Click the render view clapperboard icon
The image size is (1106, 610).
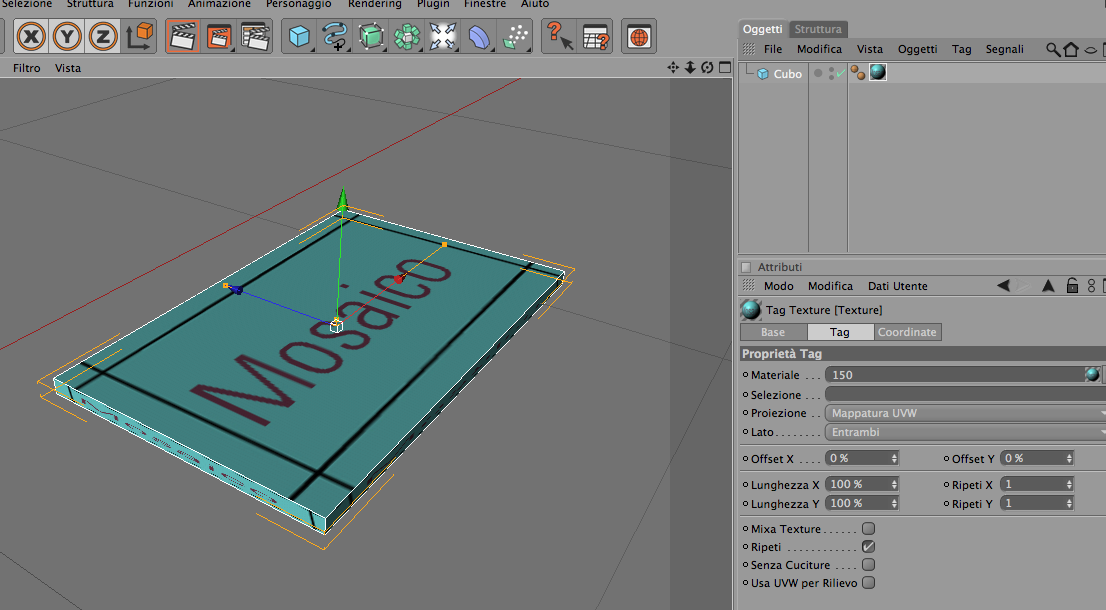[x=183, y=37]
